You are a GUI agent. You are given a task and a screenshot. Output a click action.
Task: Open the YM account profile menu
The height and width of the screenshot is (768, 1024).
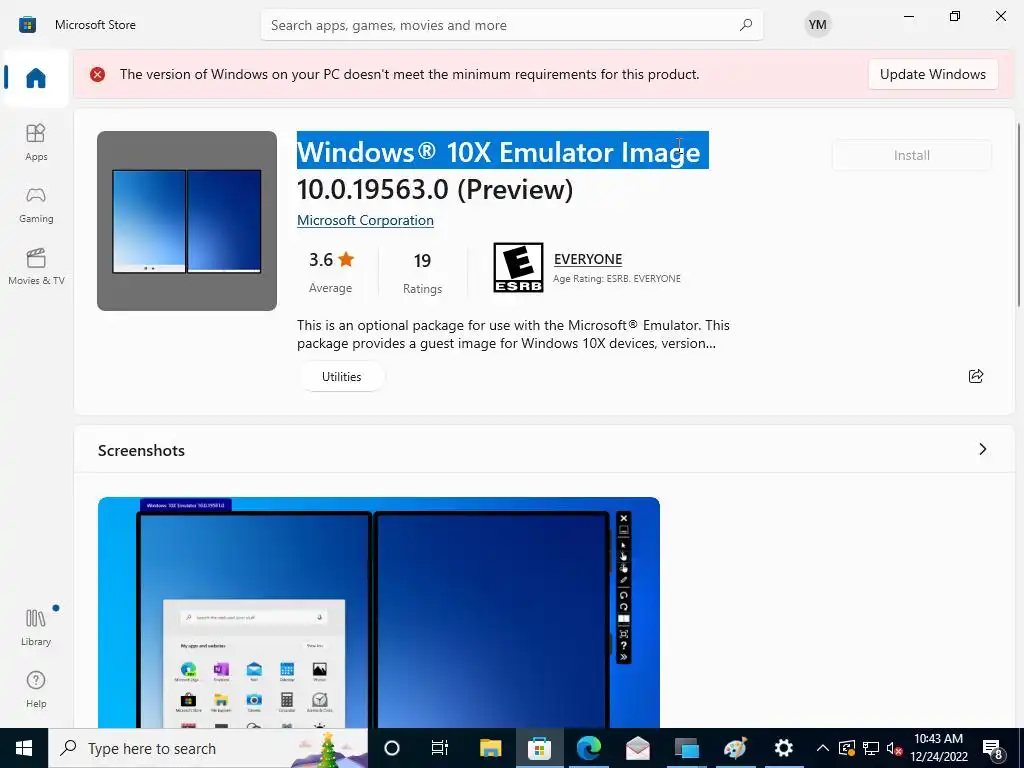pos(817,25)
